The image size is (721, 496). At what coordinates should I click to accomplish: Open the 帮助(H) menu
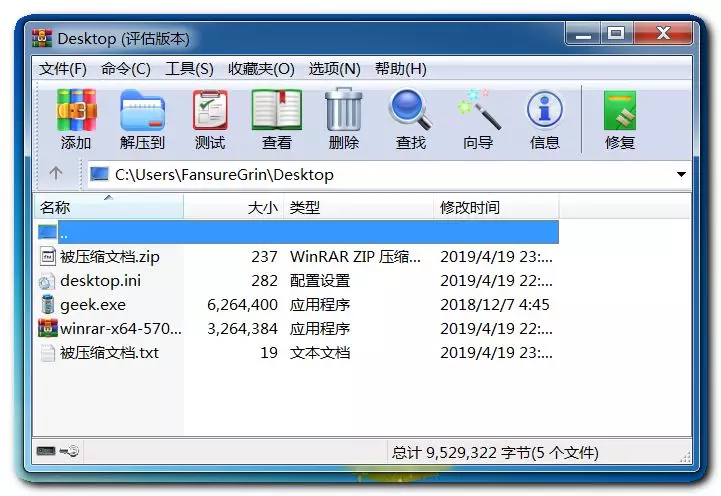click(x=401, y=69)
